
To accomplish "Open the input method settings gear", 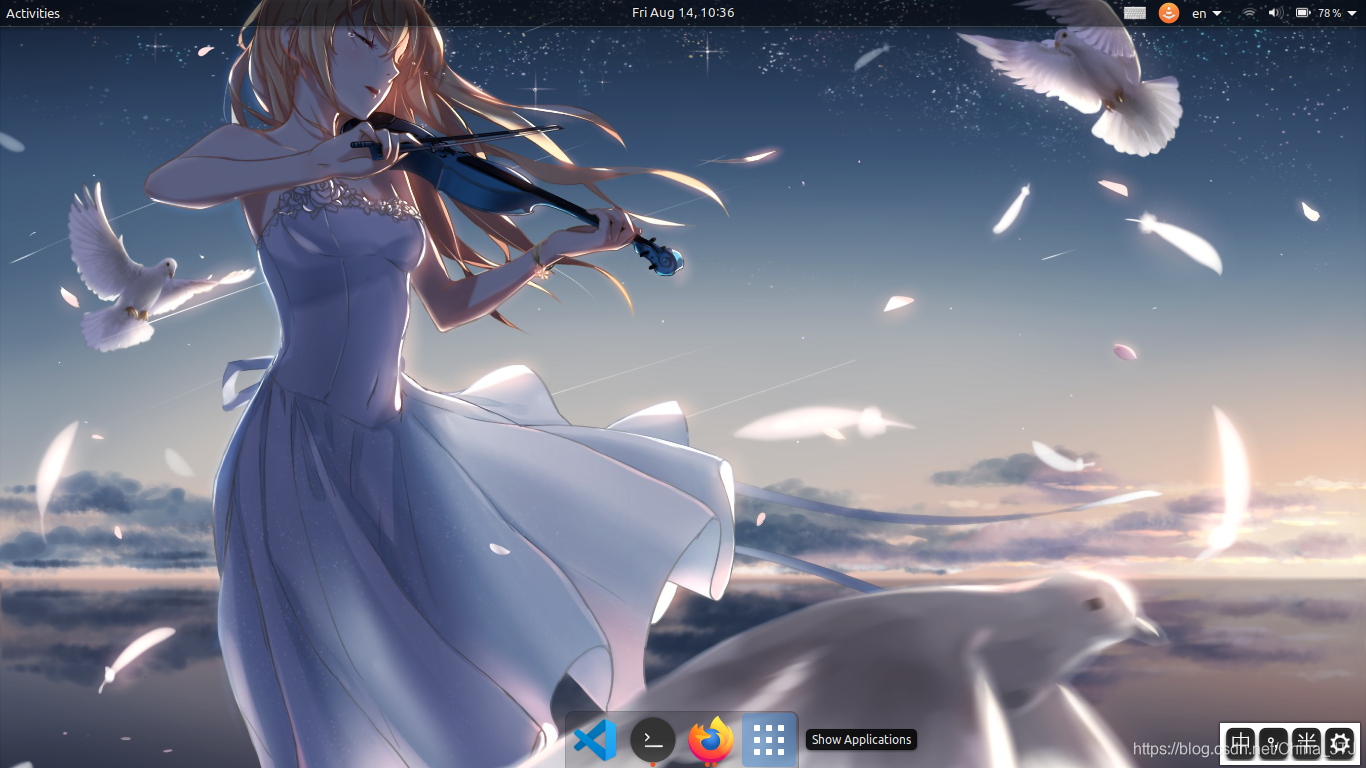I will pyautogui.click(x=1339, y=743).
